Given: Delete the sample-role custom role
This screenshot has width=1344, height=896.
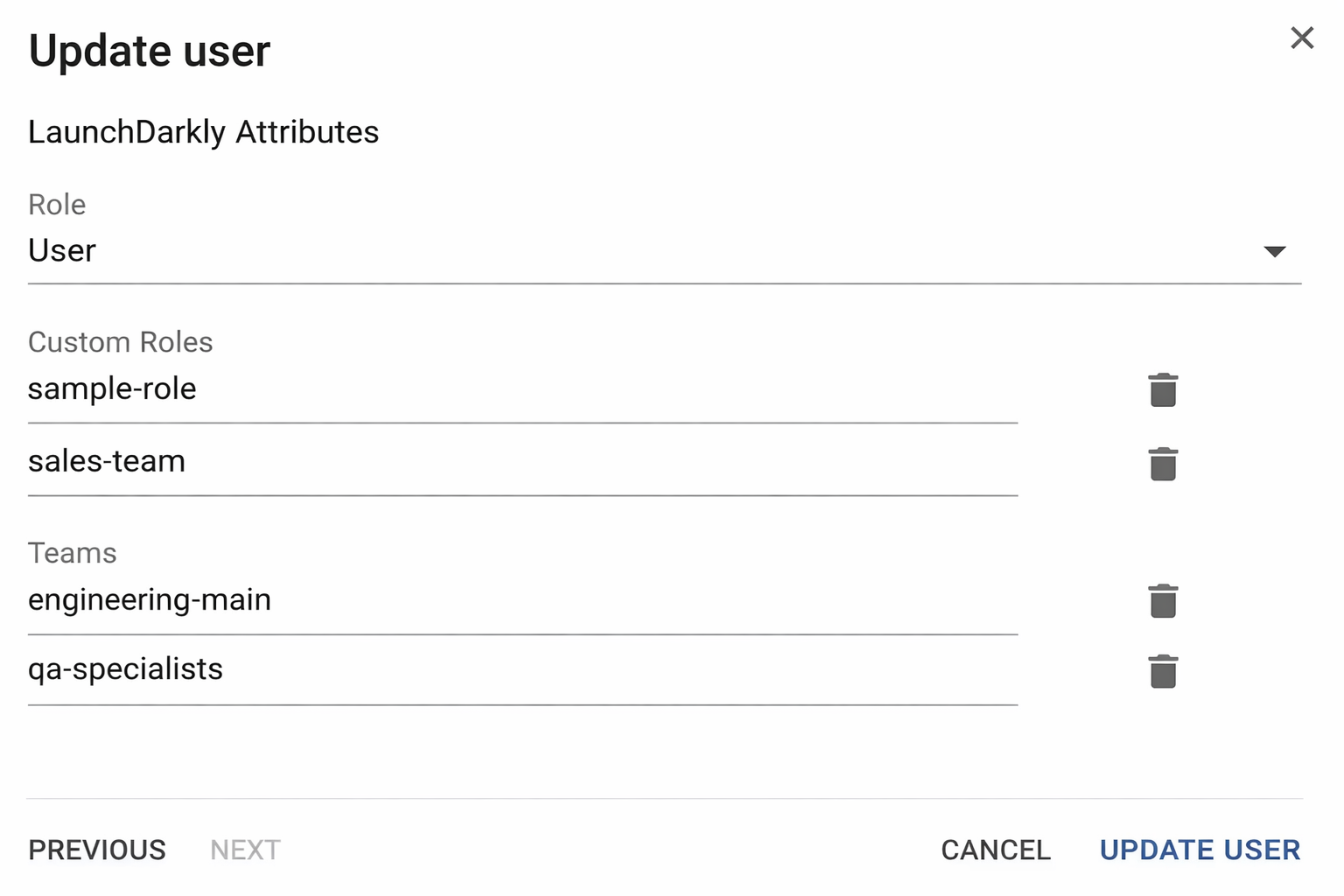Looking at the screenshot, I should [1163, 390].
